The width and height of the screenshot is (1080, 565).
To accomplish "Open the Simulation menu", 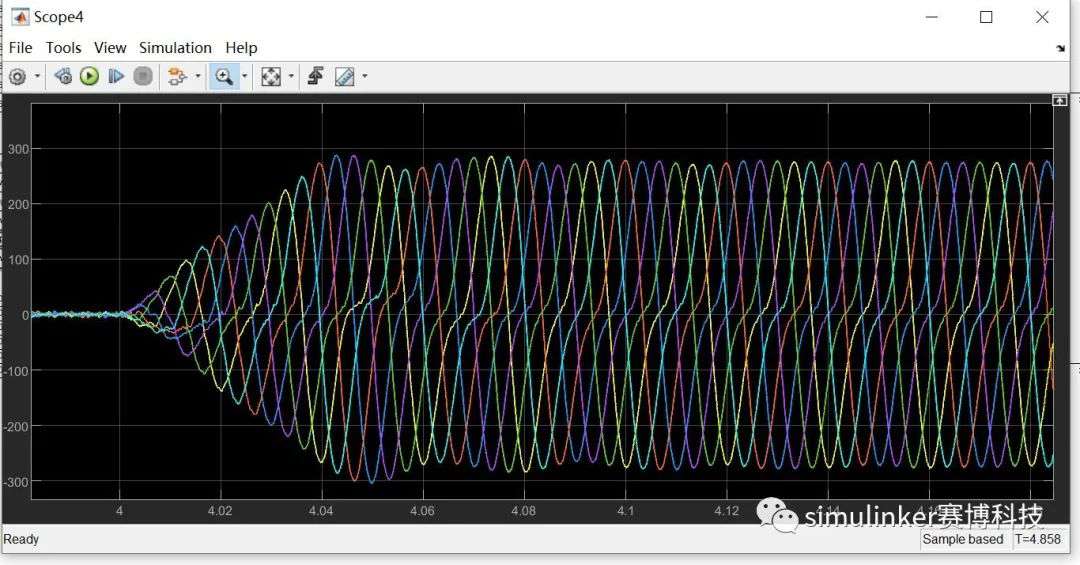I will pyautogui.click(x=175, y=48).
